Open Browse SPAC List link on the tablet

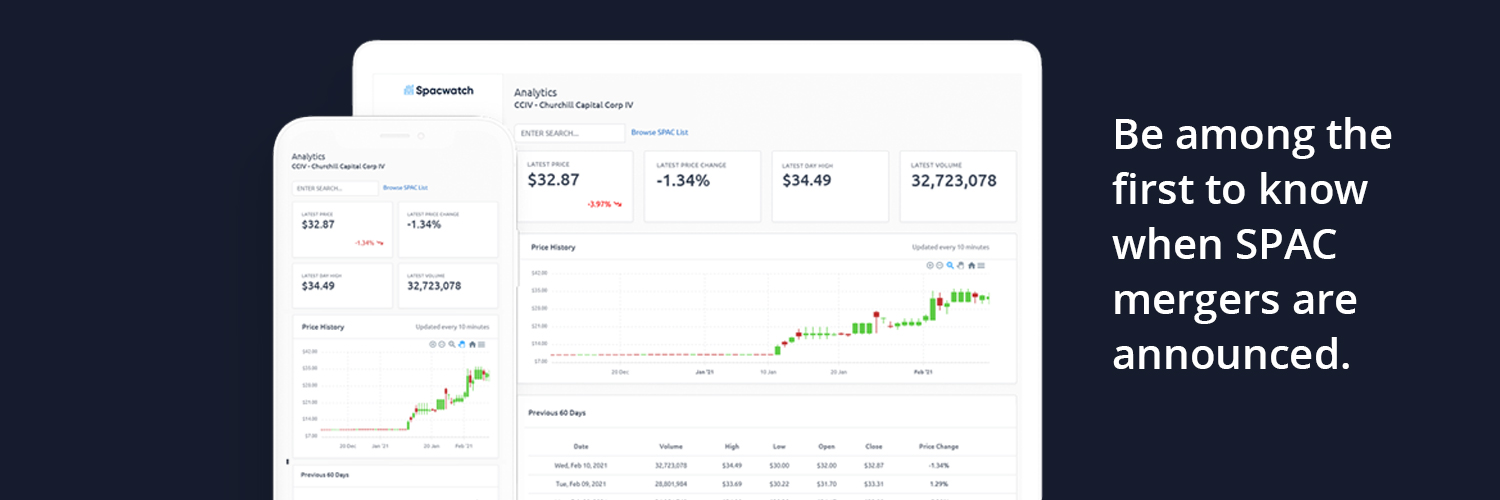tap(659, 132)
